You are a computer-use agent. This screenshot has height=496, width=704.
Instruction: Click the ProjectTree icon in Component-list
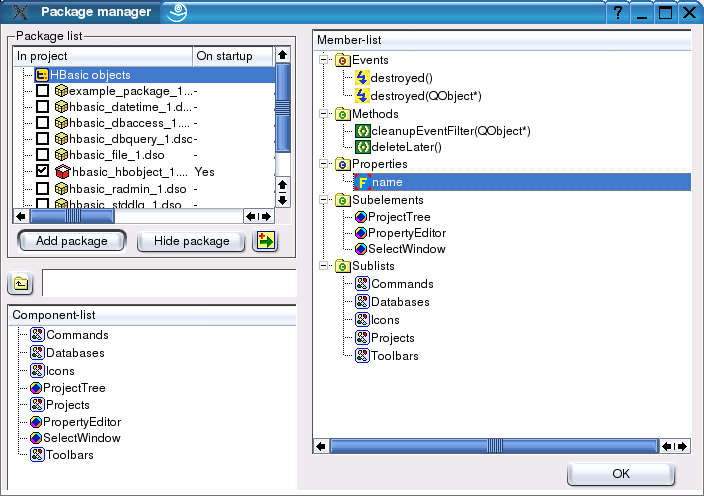[x=37, y=387]
